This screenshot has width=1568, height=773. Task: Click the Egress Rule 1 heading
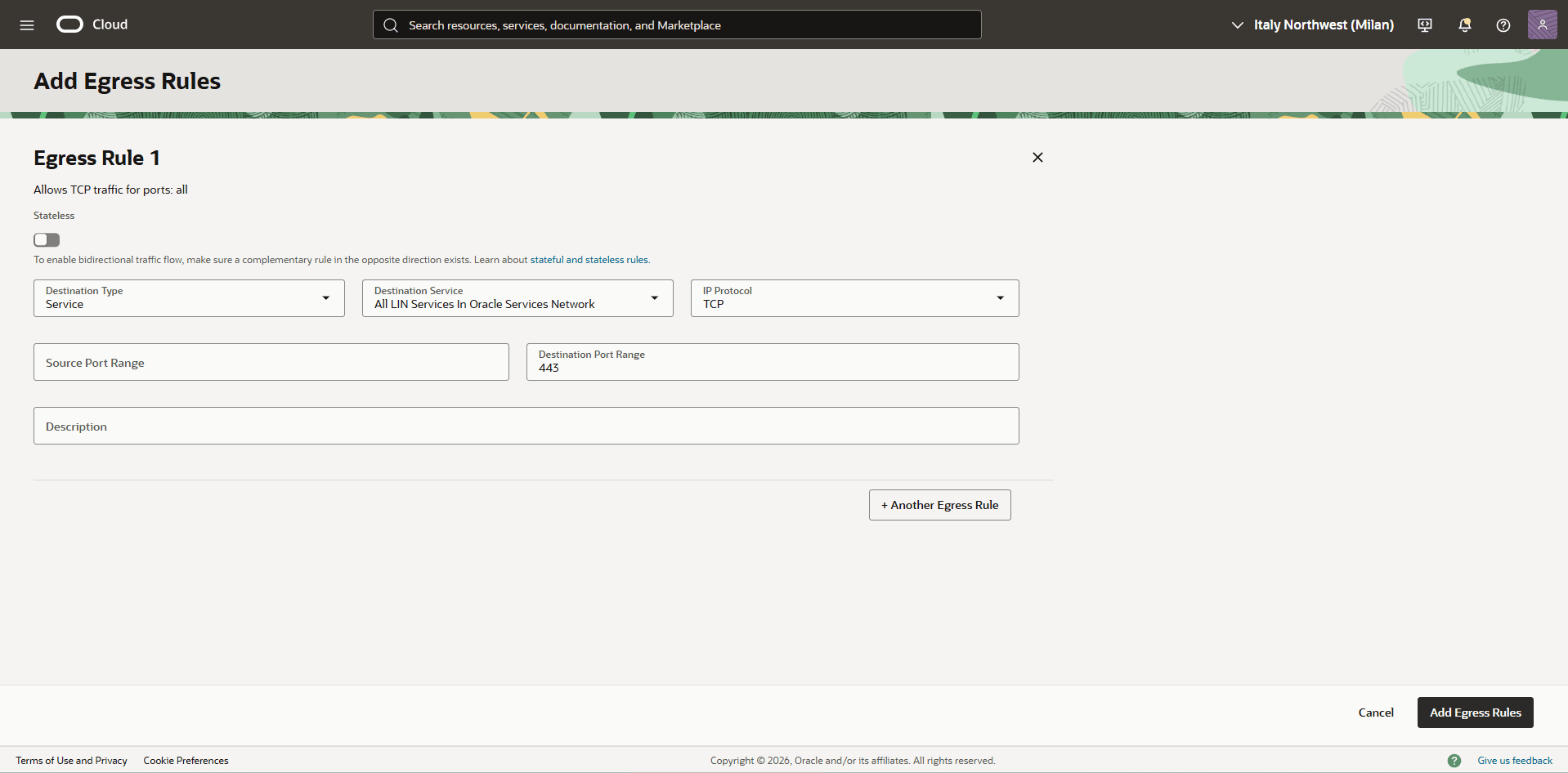point(96,158)
